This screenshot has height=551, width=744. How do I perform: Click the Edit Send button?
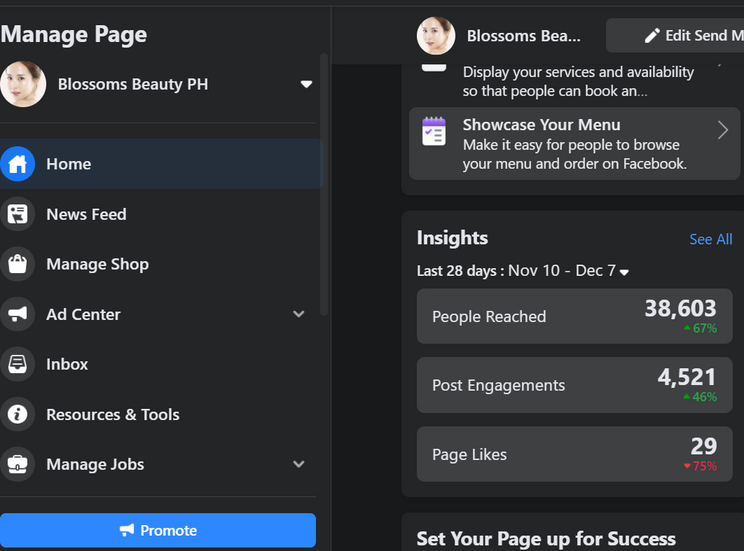(675, 36)
